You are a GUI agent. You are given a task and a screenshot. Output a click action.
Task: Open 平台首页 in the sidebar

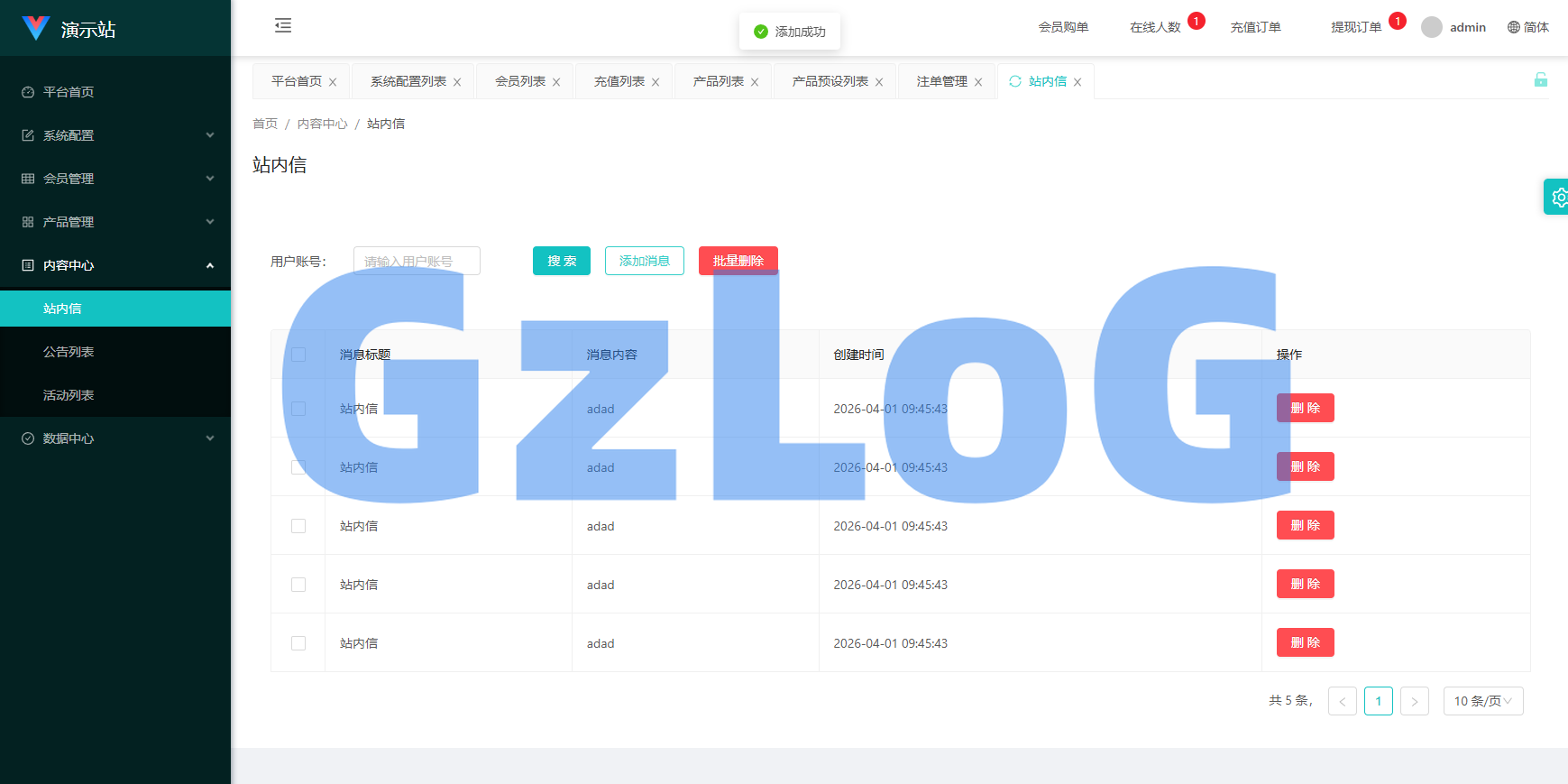pyautogui.click(x=115, y=92)
